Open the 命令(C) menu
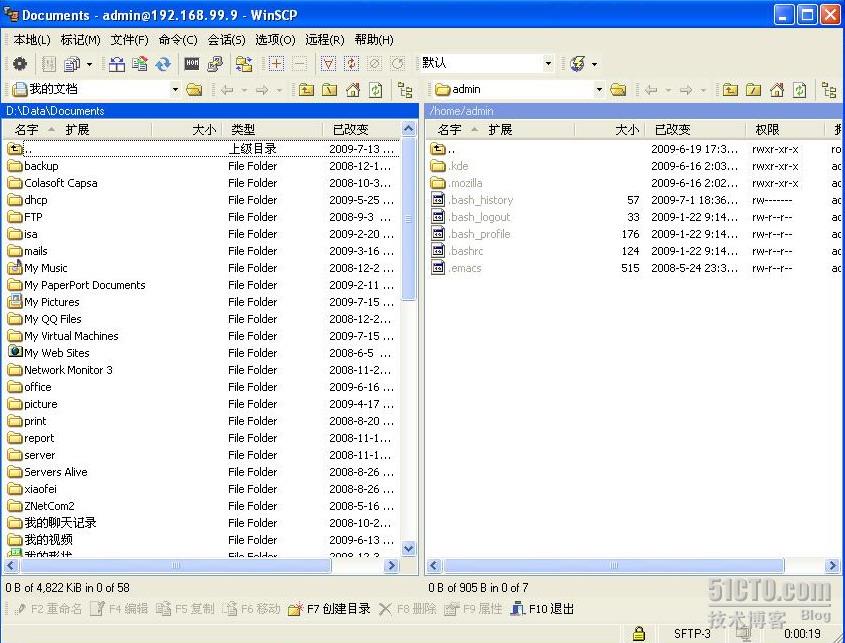 click(x=178, y=40)
